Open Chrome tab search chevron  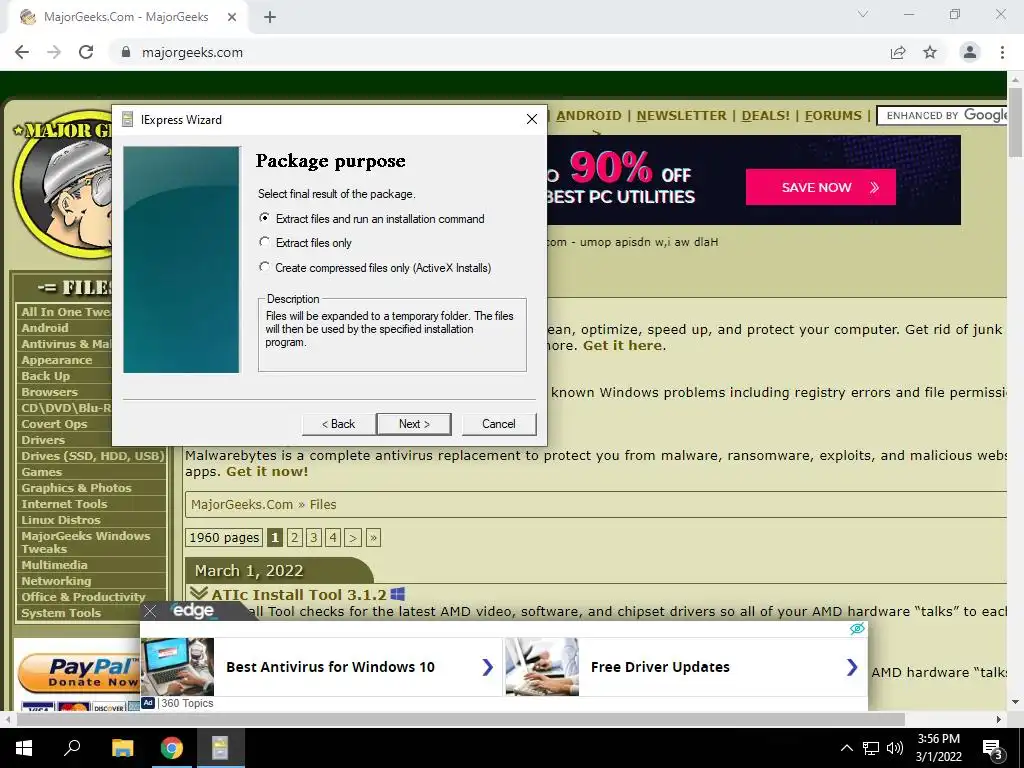[863, 14]
